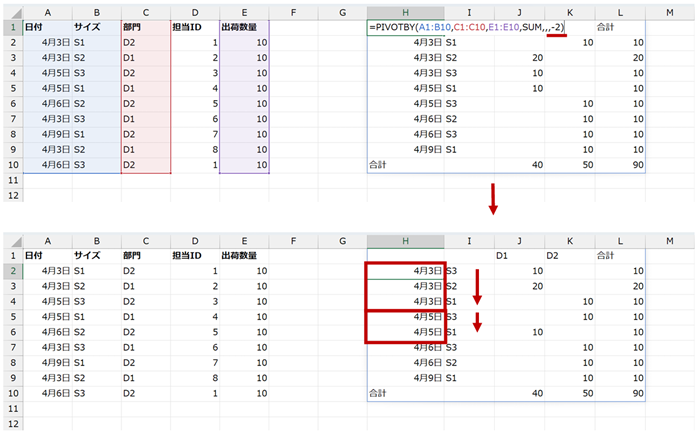Click 合計 row label in lower sheet's row 10

tap(405, 393)
